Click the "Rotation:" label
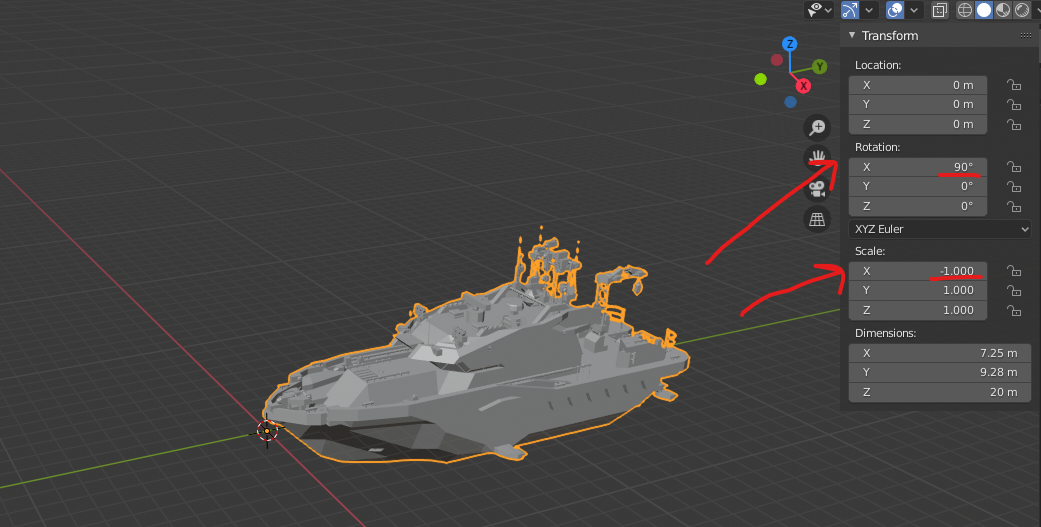This screenshot has width=1041, height=527. 878,147
